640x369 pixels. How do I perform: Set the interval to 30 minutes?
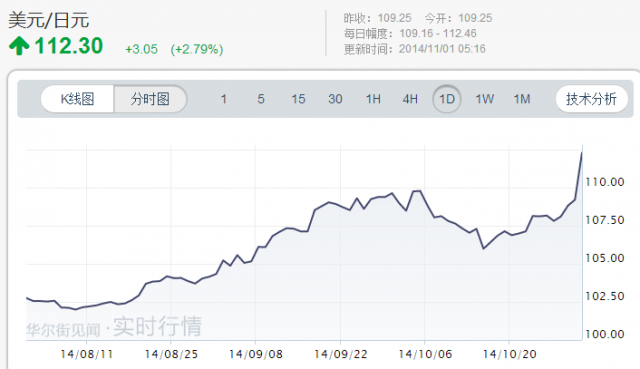[335, 99]
